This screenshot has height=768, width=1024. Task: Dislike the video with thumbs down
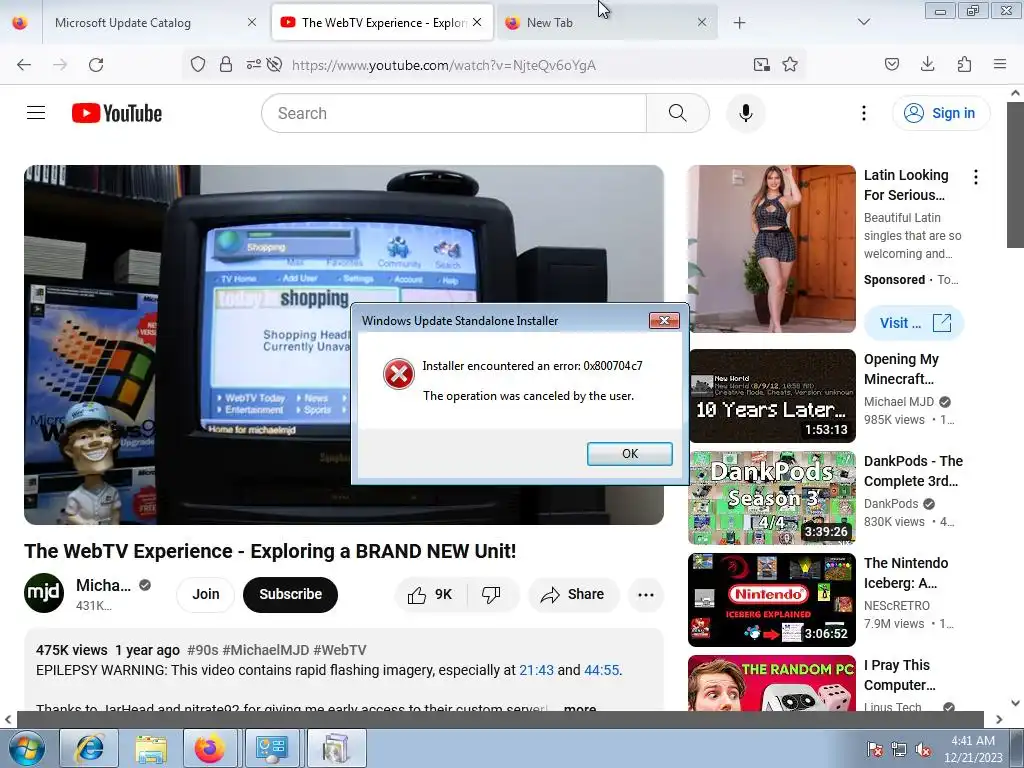pos(492,594)
